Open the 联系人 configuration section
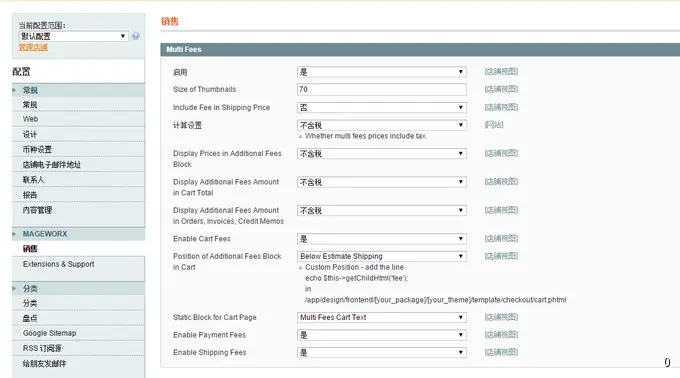The width and height of the screenshot is (680, 378). [x=78, y=179]
